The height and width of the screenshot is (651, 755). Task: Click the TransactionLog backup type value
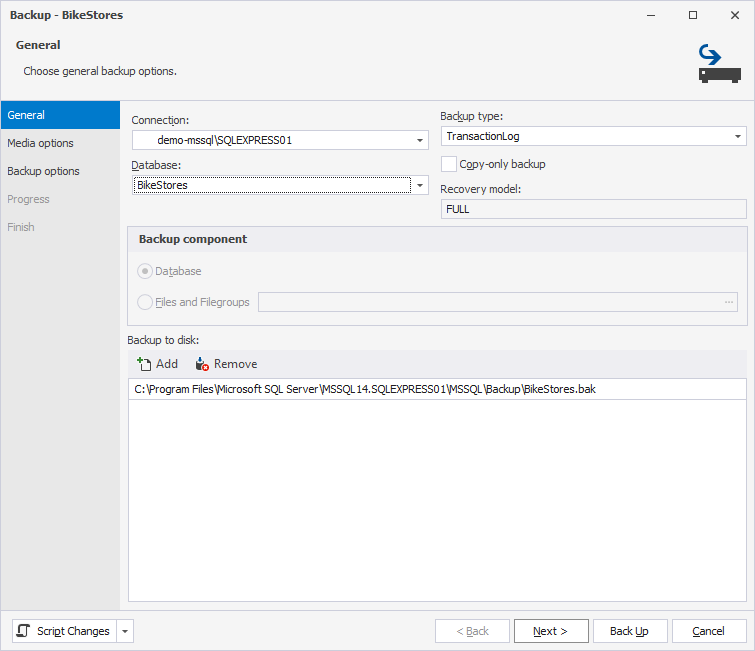483,136
